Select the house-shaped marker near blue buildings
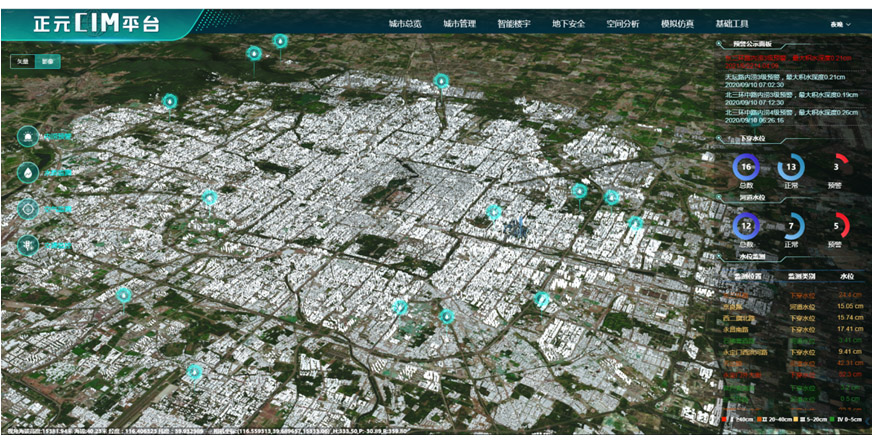873x448 pixels. [x=493, y=212]
